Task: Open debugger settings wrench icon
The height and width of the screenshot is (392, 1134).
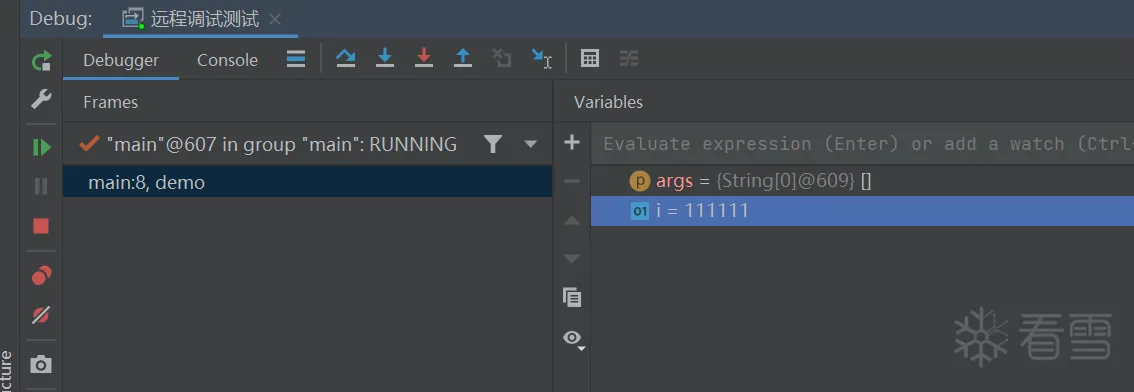Action: click(x=41, y=99)
